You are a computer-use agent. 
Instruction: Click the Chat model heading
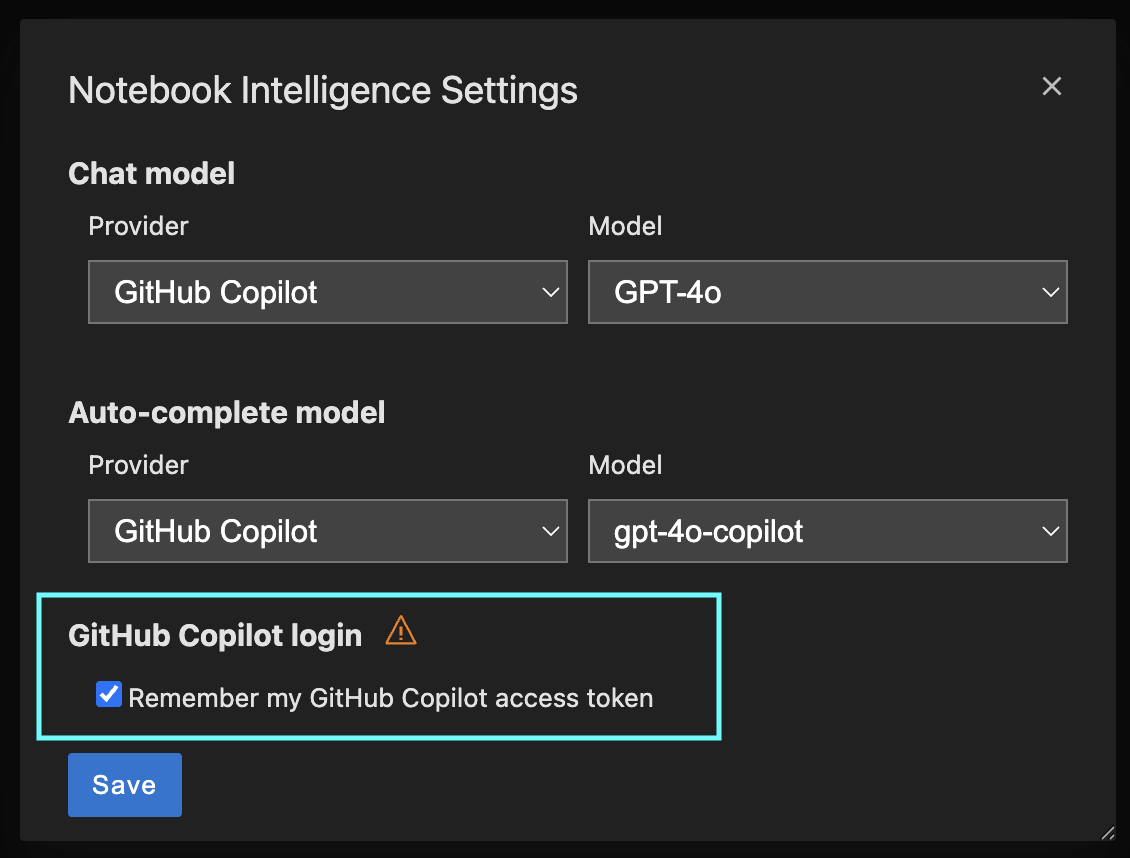pyautogui.click(x=151, y=174)
